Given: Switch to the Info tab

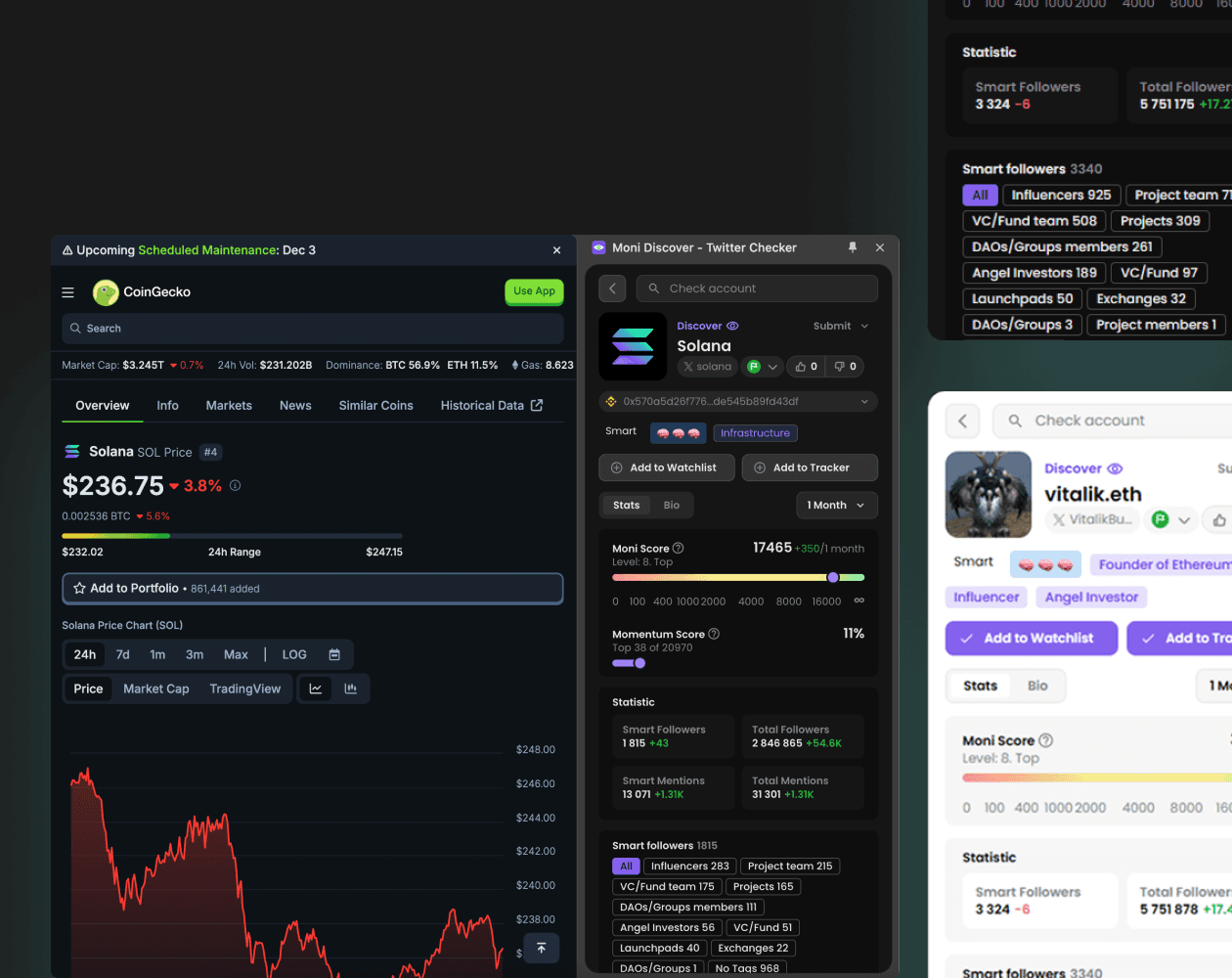Looking at the screenshot, I should click(167, 406).
